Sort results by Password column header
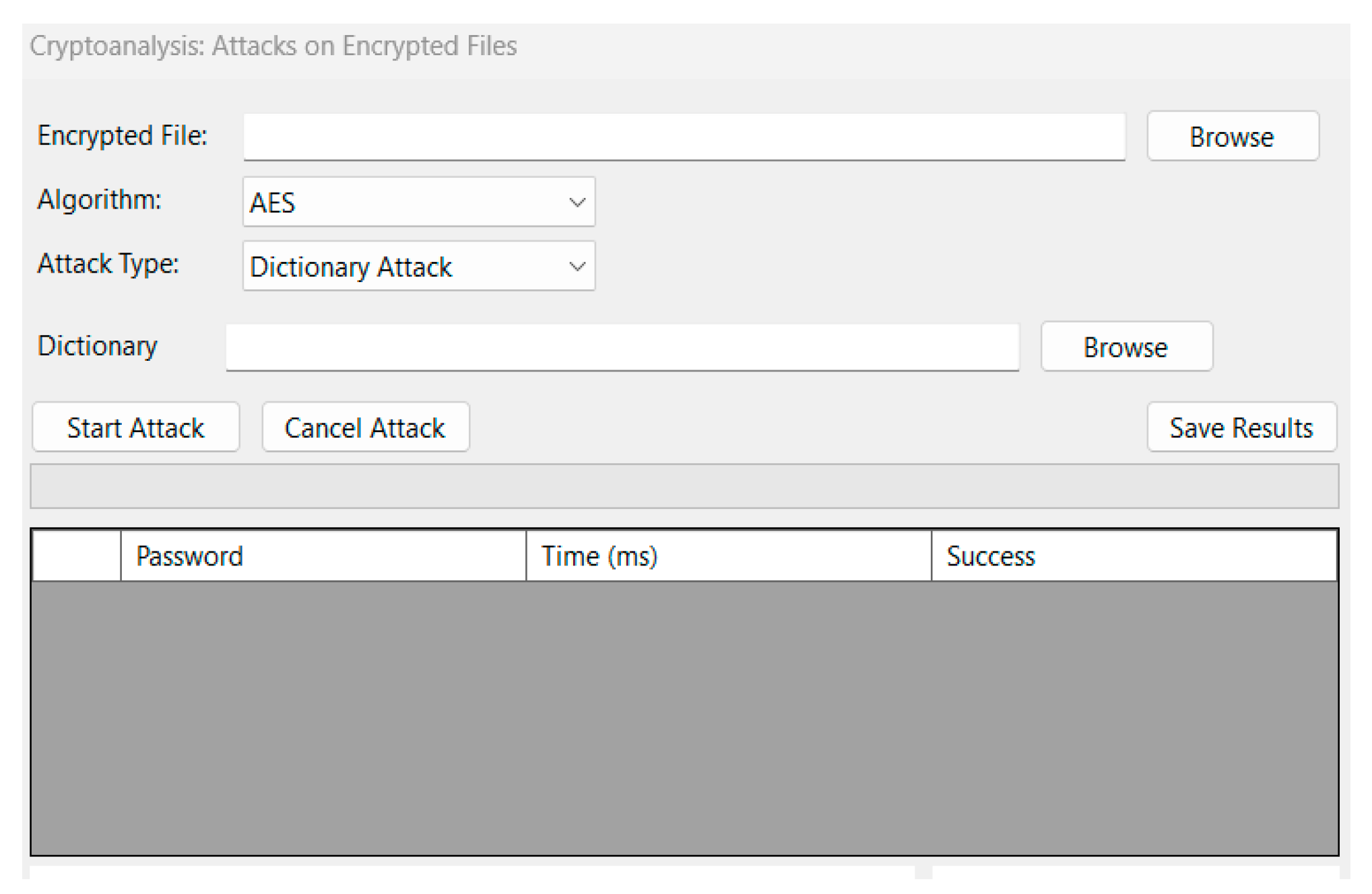This screenshot has width=1372, height=894. click(323, 556)
